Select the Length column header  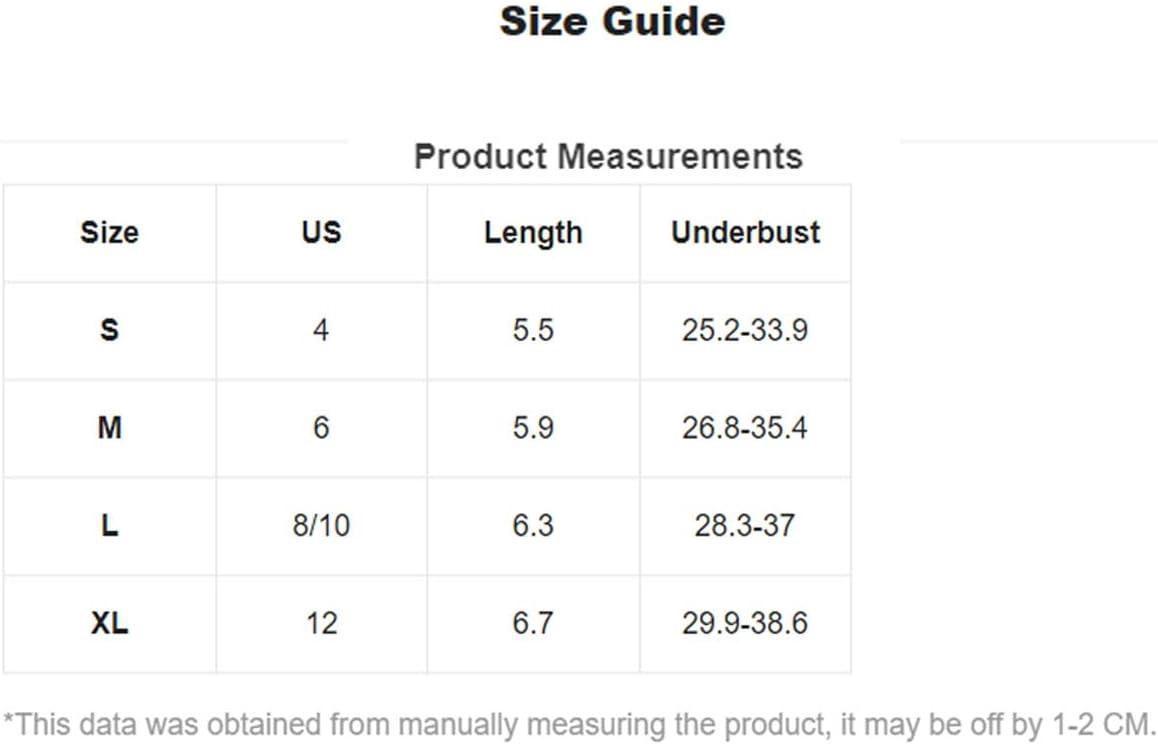coord(533,233)
